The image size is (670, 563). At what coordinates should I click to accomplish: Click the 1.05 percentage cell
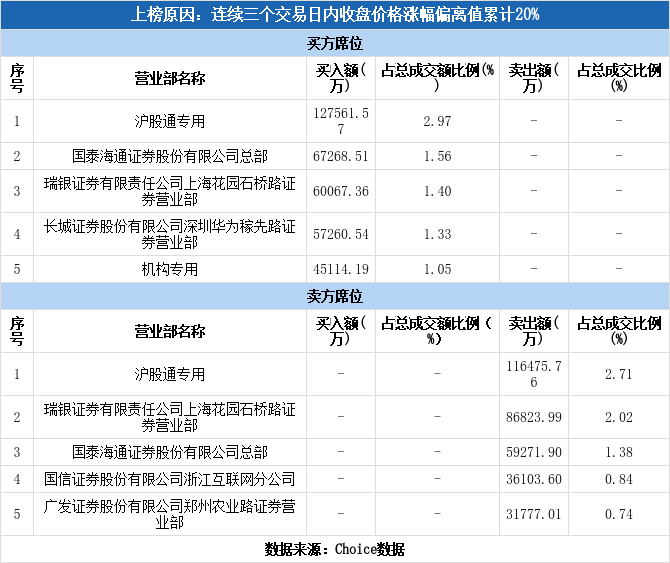(437, 269)
